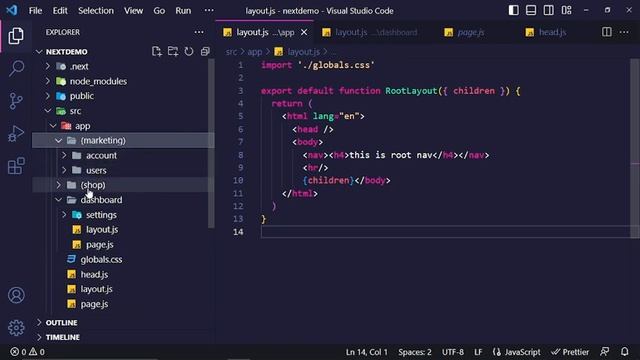640x360 pixels.
Task: Show errors and warnings count
Action: coord(27,351)
